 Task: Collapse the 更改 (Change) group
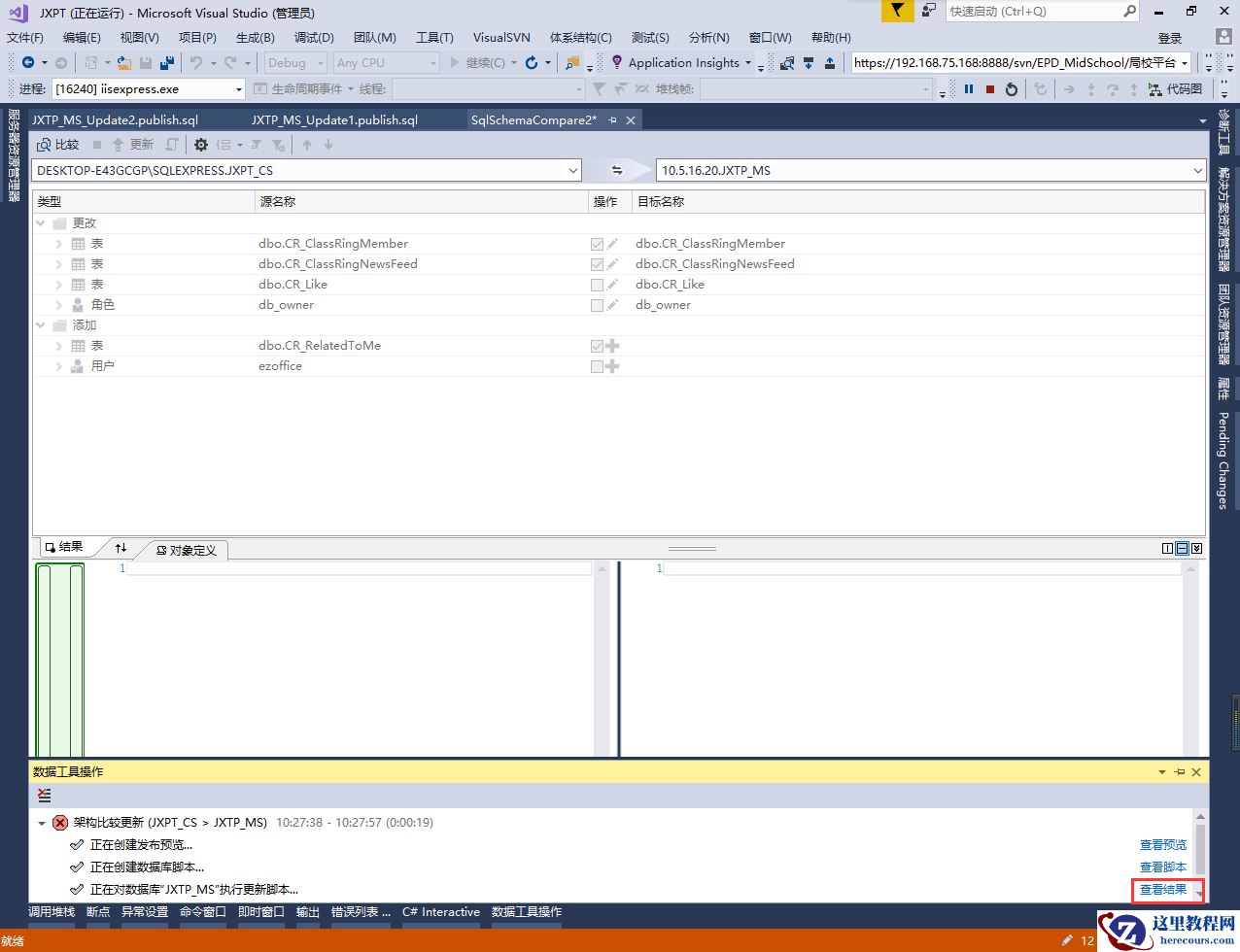coord(41,223)
